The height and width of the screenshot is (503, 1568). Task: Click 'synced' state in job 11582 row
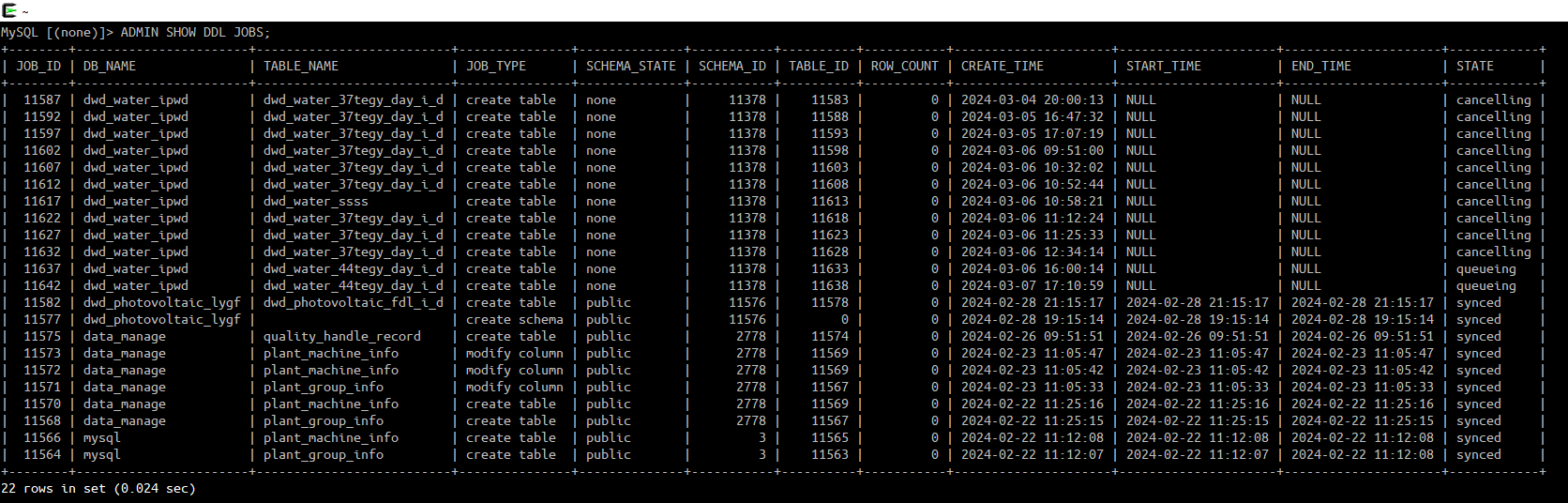[x=1479, y=303]
